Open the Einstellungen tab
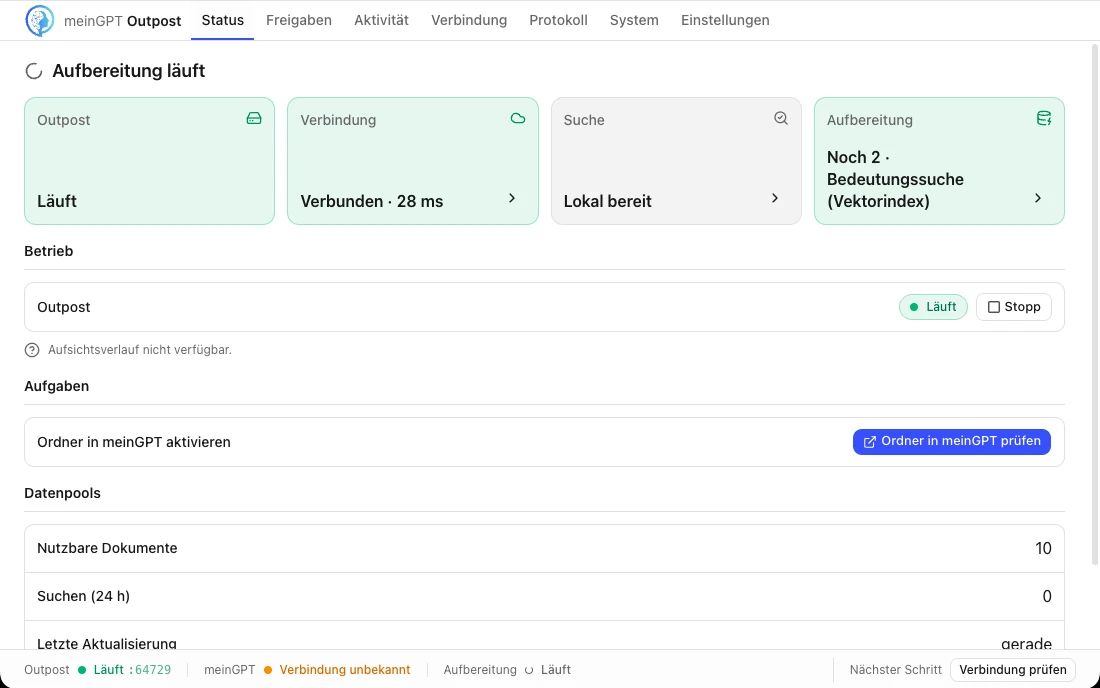This screenshot has height=688, width=1100. [x=725, y=20]
